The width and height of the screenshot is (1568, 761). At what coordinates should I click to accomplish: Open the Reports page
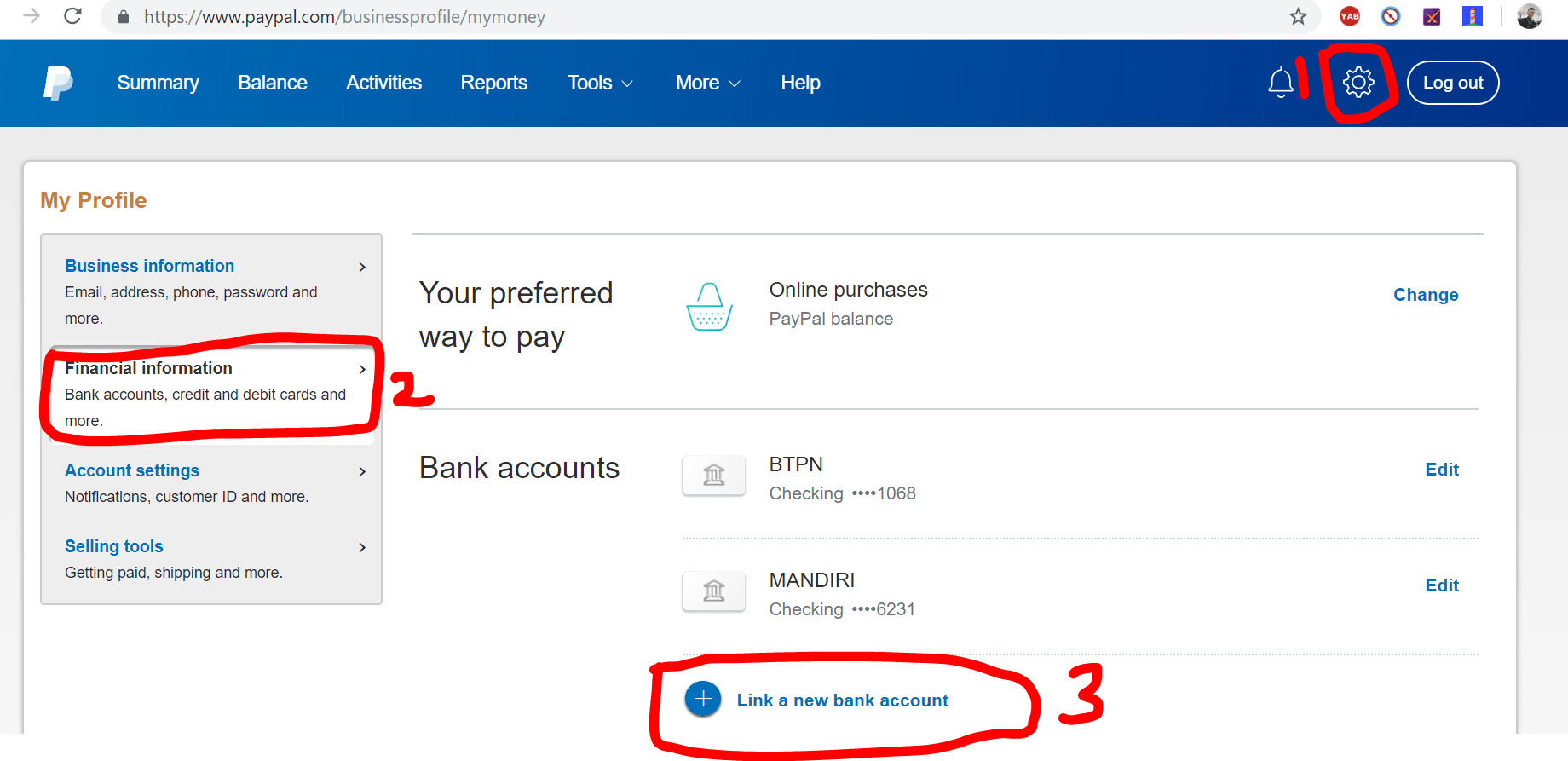click(494, 83)
